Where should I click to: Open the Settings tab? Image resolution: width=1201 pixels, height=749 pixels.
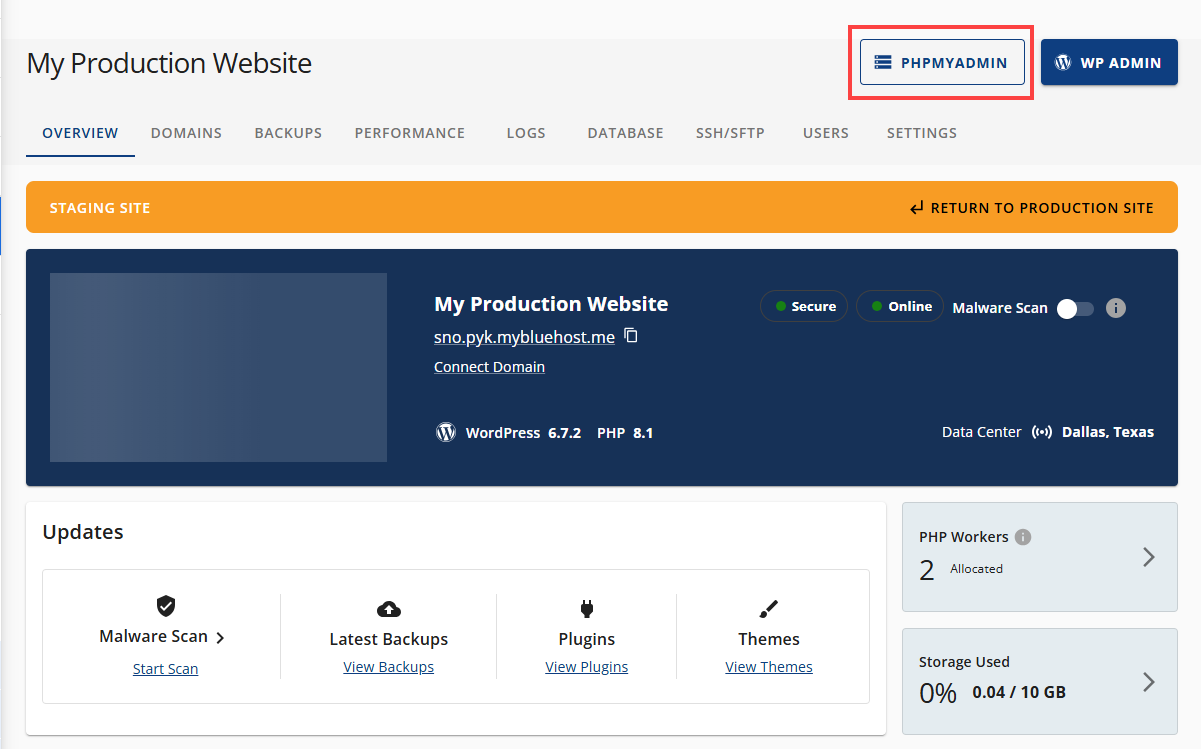[922, 133]
